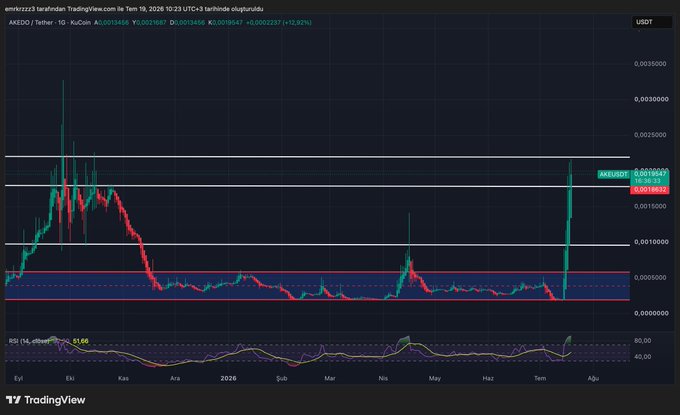
Task: Click the Mar month on time axis
Action: tap(330, 379)
